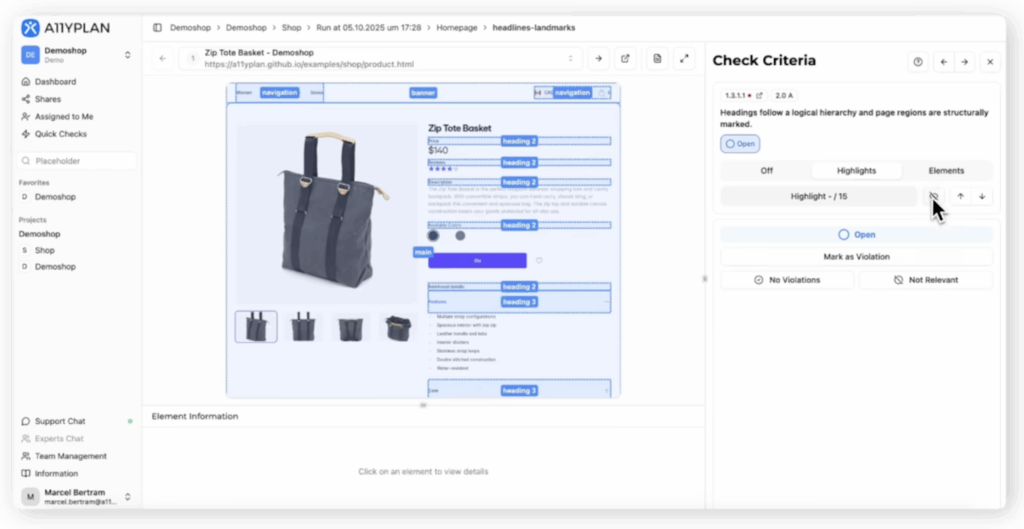The height and width of the screenshot is (529, 1024).
Task: Open Assigned to Me
Action: 64,116
